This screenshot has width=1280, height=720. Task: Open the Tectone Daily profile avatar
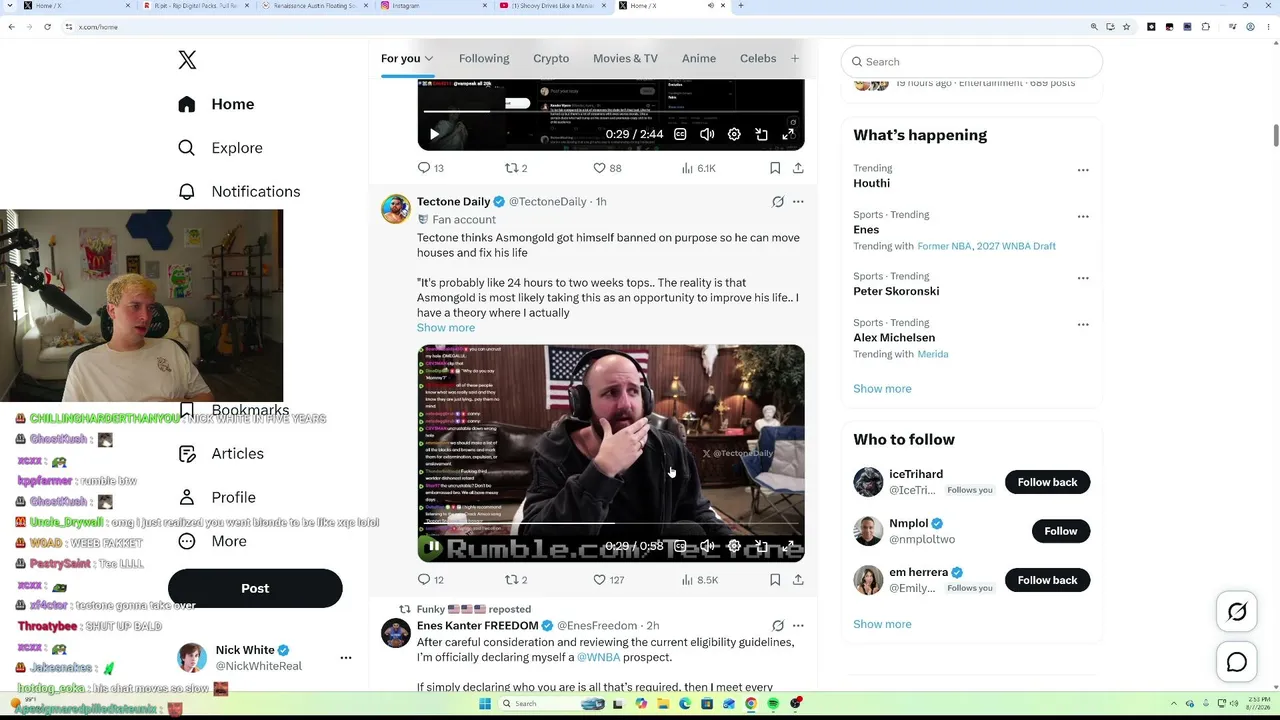coord(396,209)
